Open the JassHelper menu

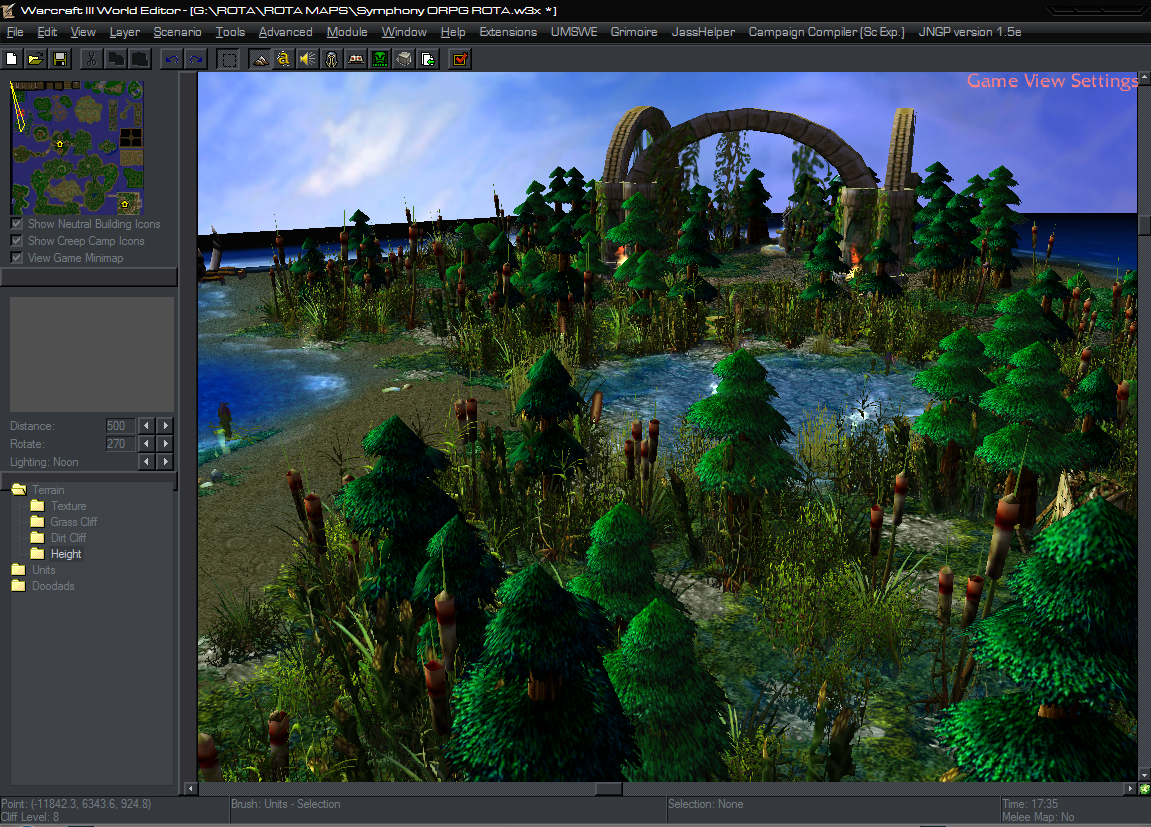pos(703,32)
